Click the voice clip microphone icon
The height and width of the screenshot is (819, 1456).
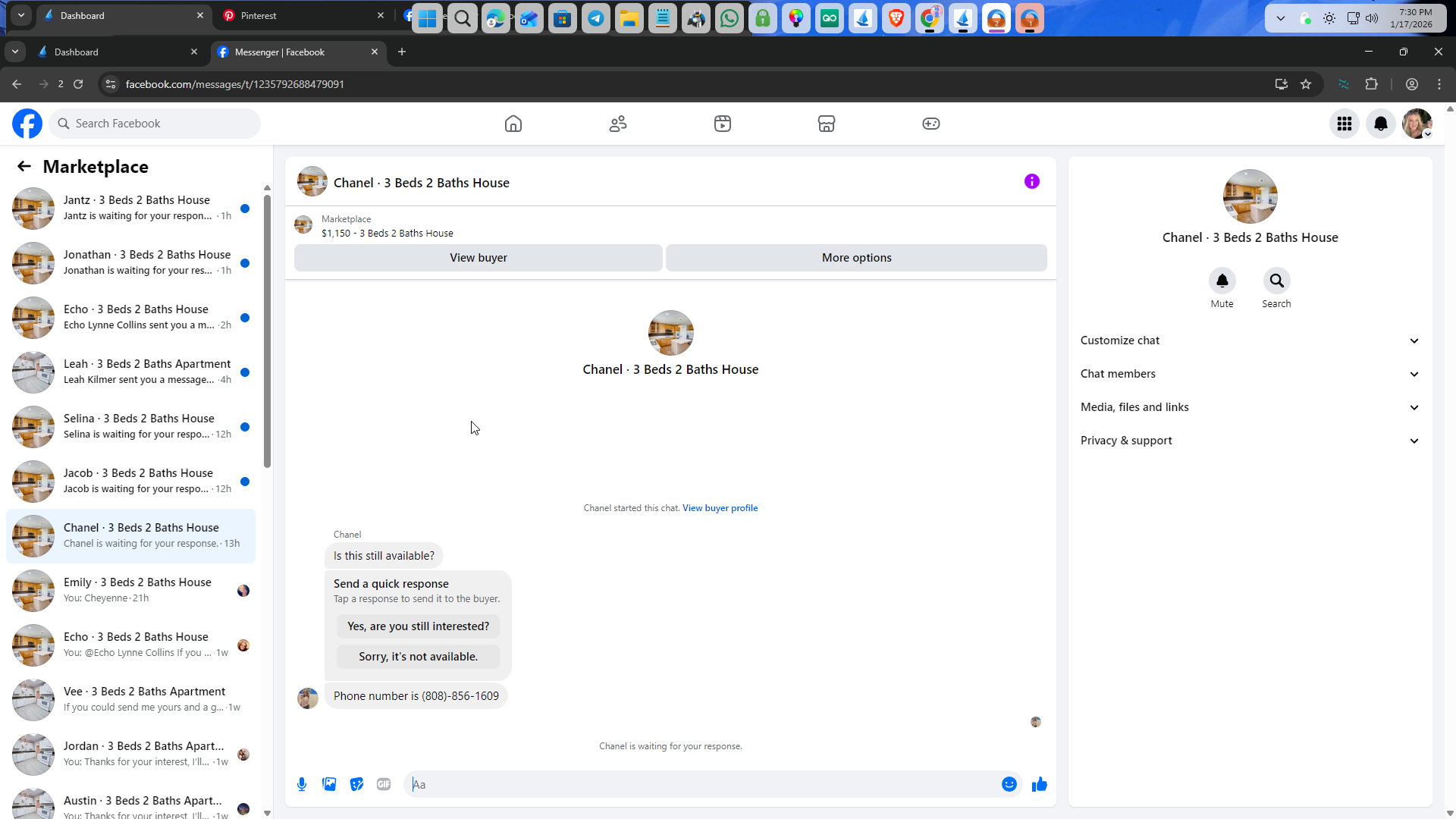[302, 784]
